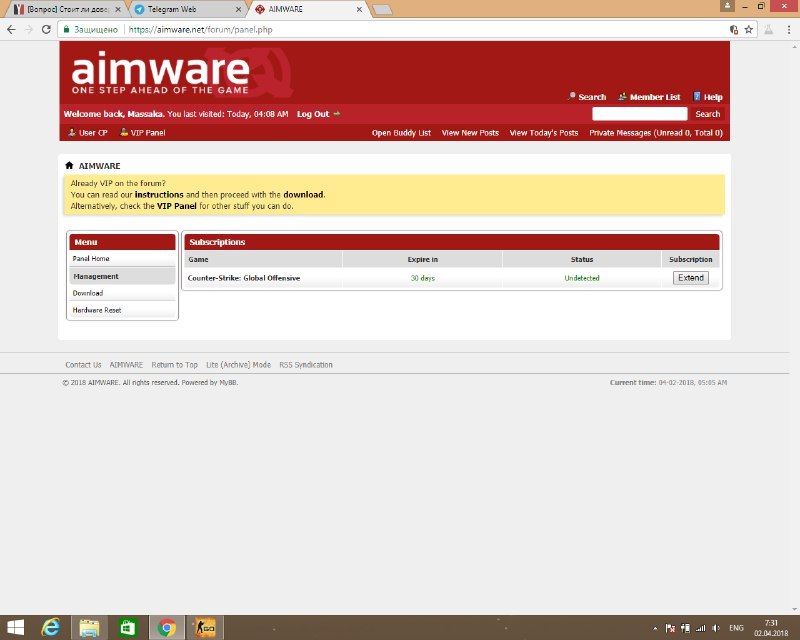The width and height of the screenshot is (800, 640).
Task: Click View Today's Posts
Action: click(544, 133)
